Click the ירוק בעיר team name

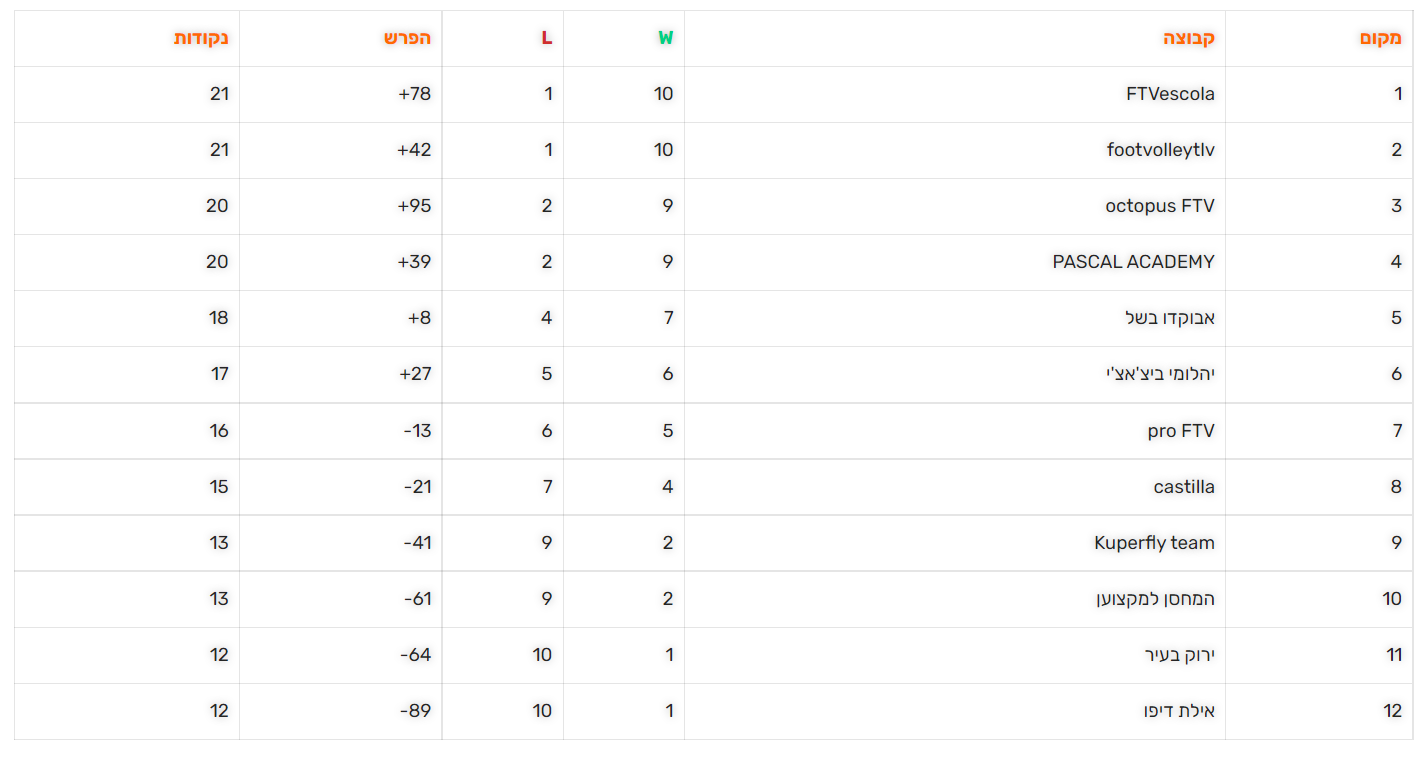1179,655
